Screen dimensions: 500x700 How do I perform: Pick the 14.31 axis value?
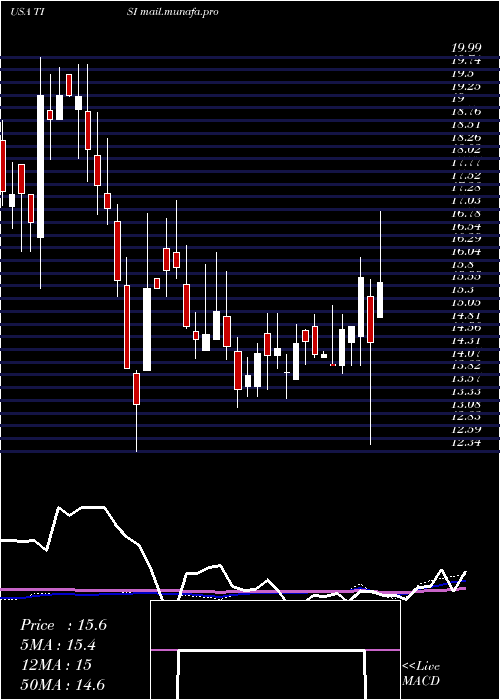click(465, 341)
